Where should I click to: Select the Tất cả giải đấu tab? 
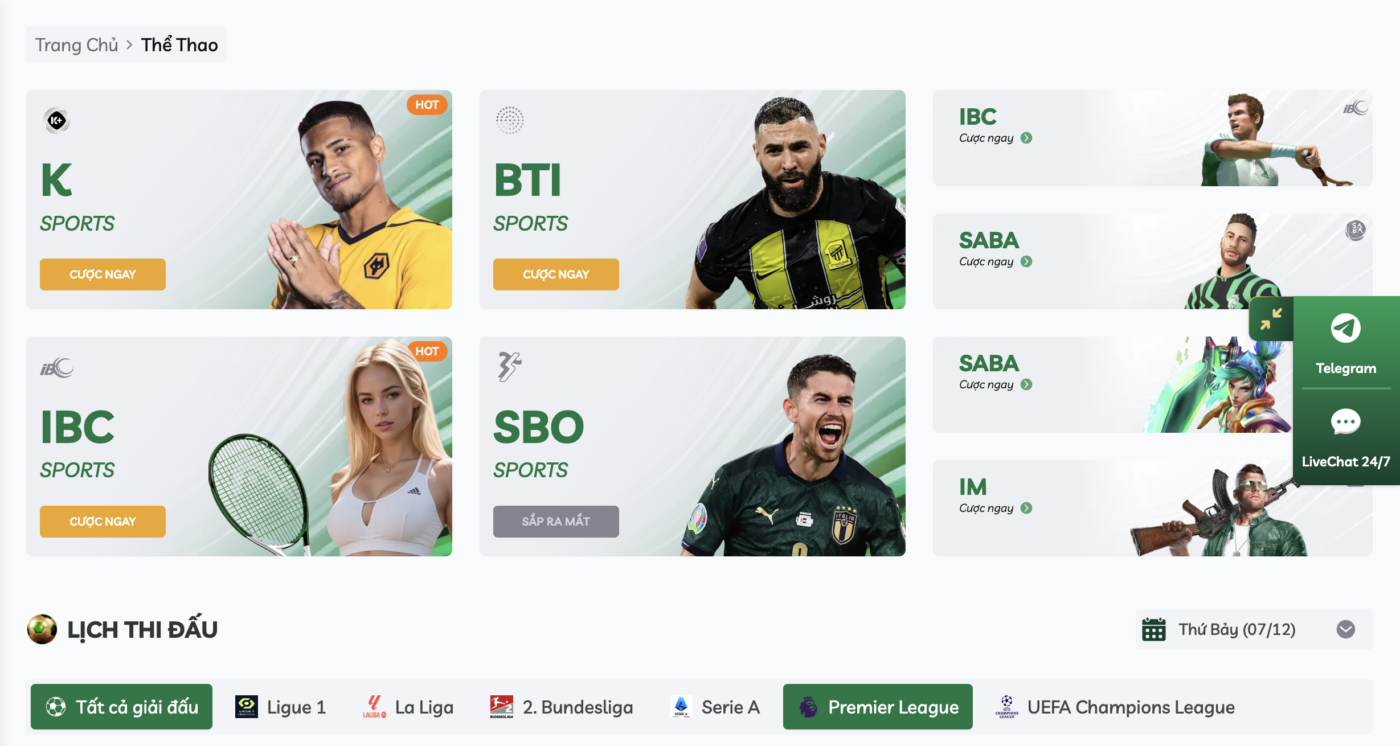click(x=122, y=707)
